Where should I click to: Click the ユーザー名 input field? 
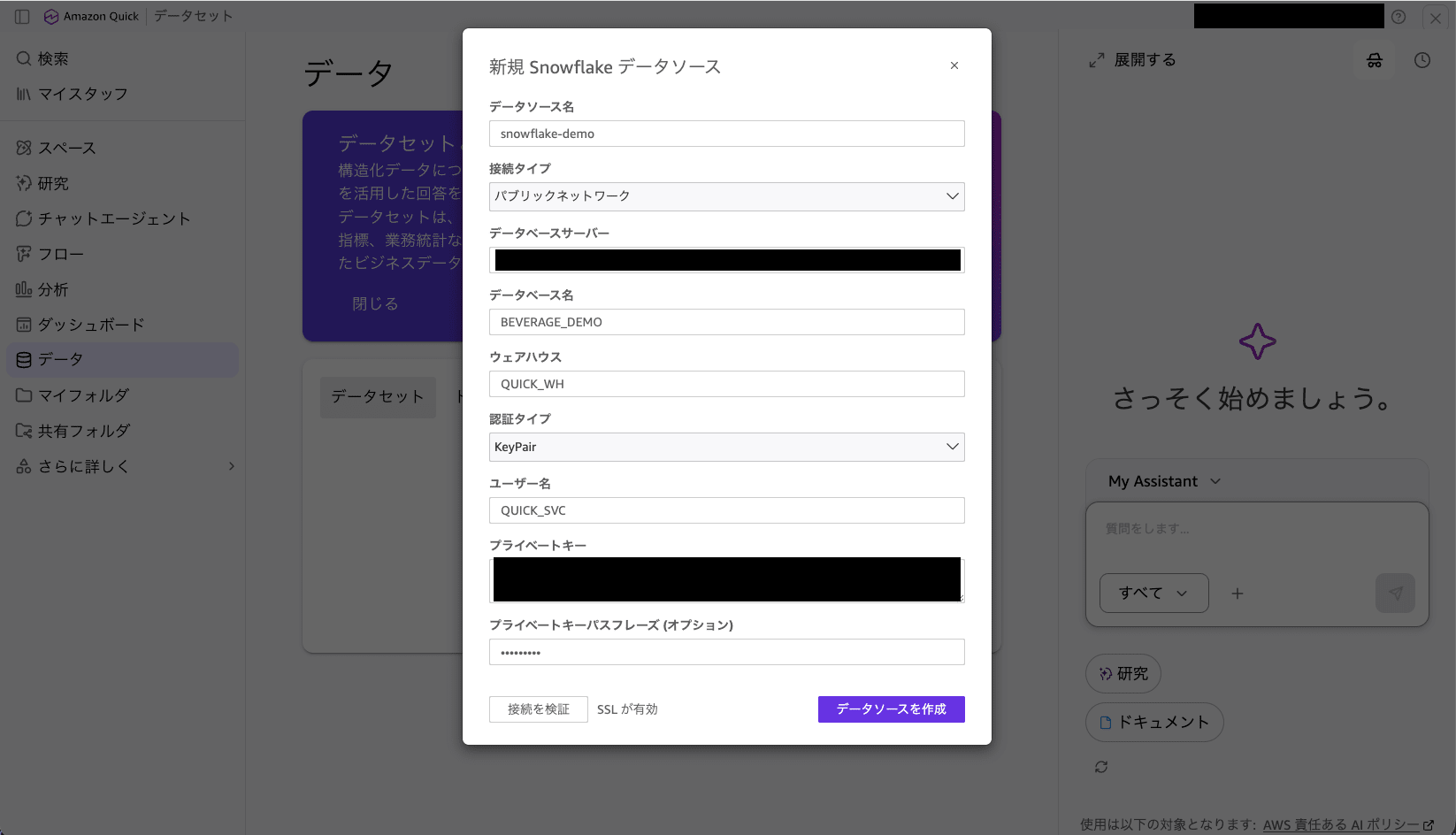point(727,510)
